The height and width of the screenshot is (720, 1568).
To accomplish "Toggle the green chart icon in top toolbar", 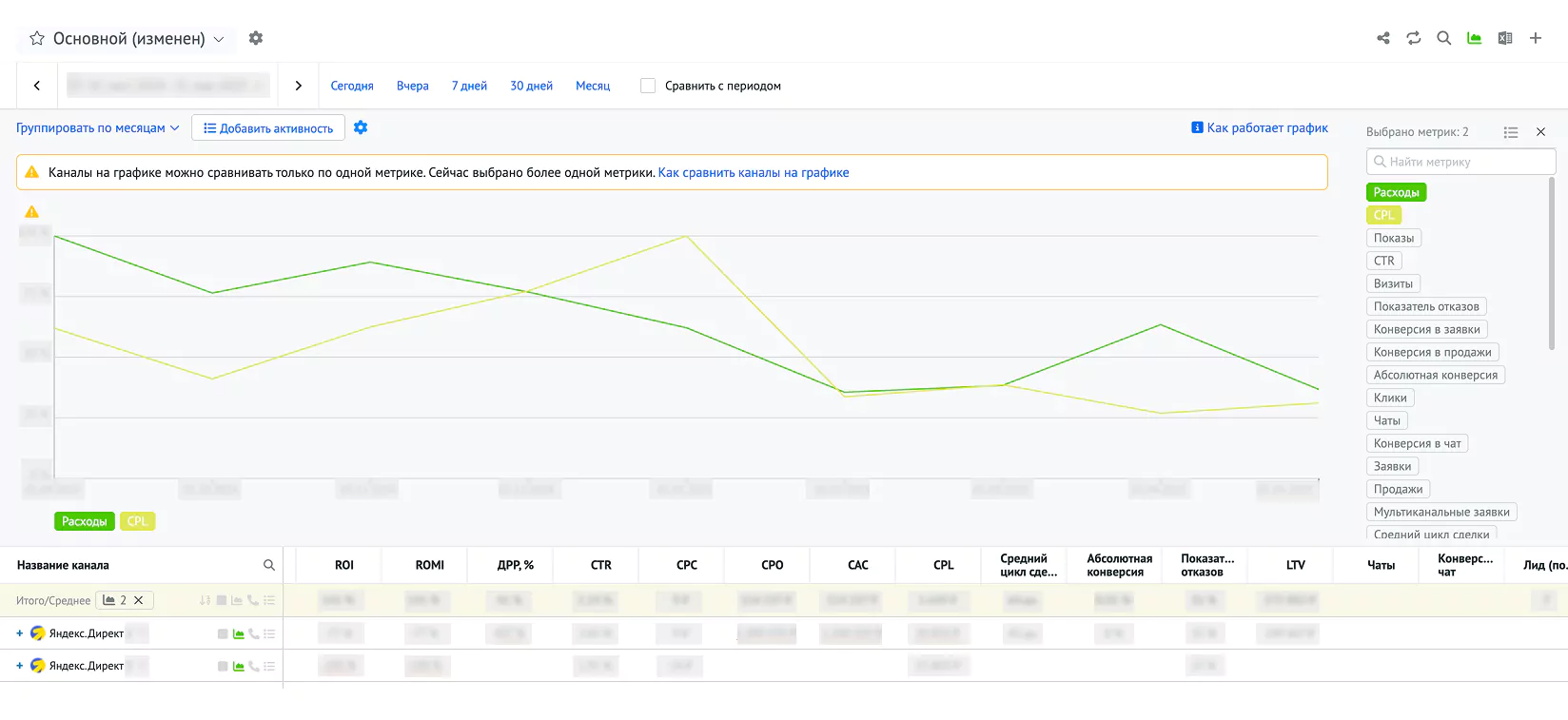I will pyautogui.click(x=1475, y=38).
